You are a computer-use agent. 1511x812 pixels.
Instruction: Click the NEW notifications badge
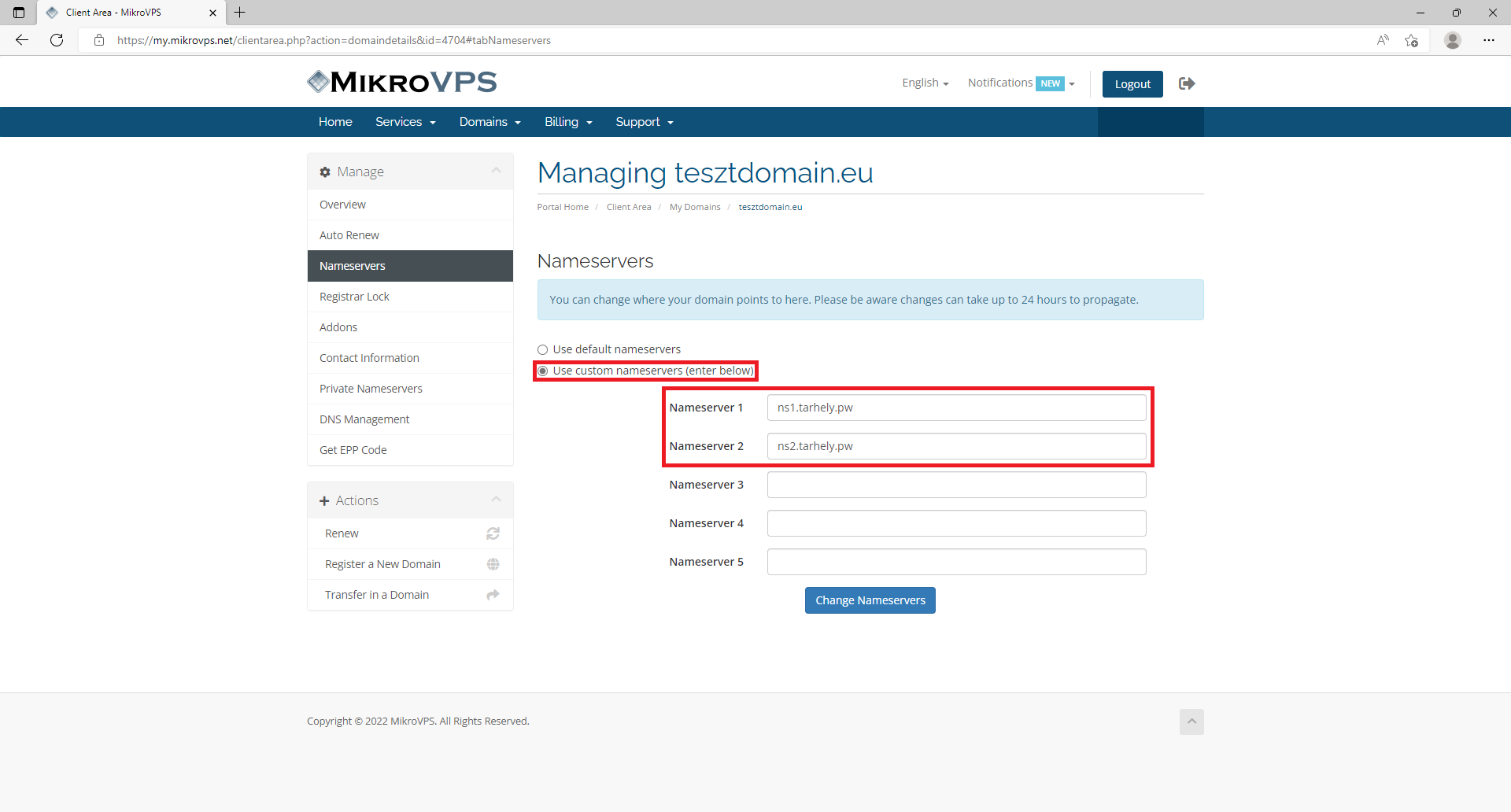[x=1050, y=83]
